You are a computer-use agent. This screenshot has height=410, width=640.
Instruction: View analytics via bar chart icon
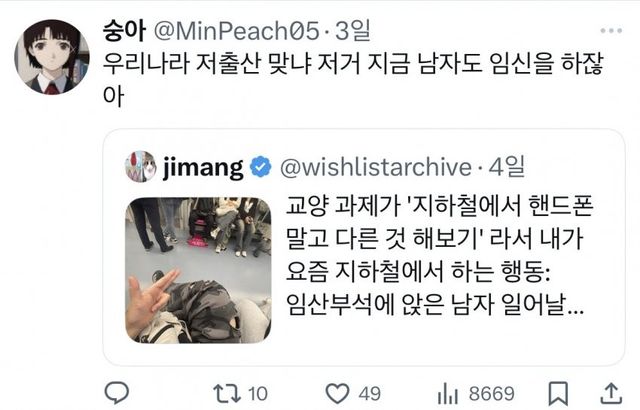pos(448,394)
